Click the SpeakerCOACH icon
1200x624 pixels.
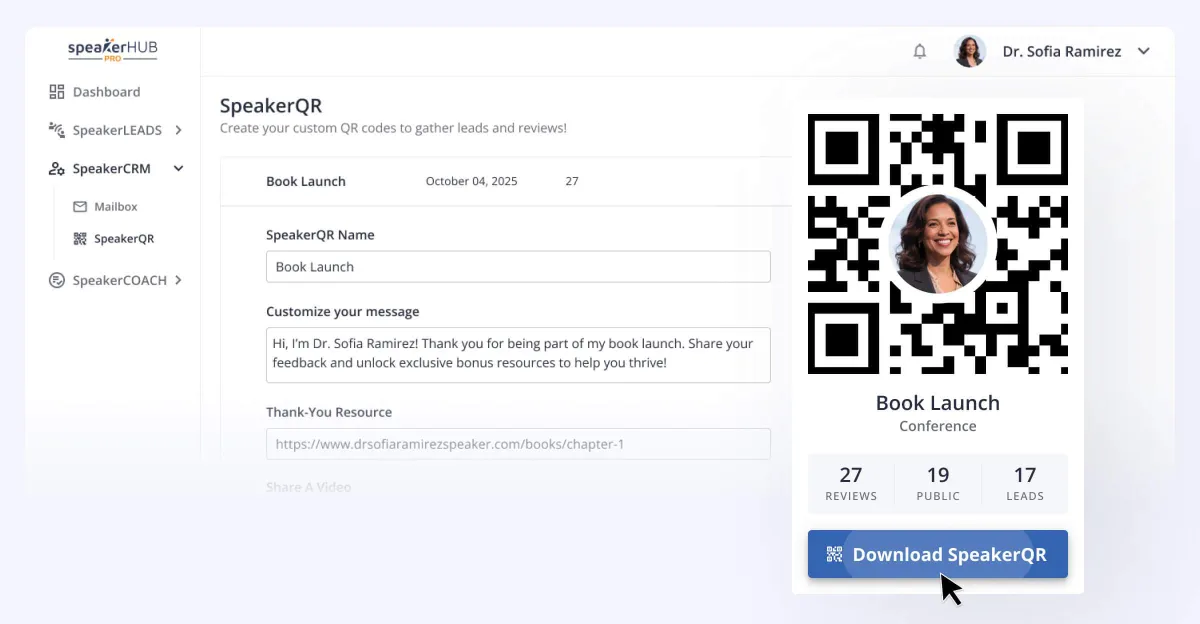pyautogui.click(x=57, y=281)
